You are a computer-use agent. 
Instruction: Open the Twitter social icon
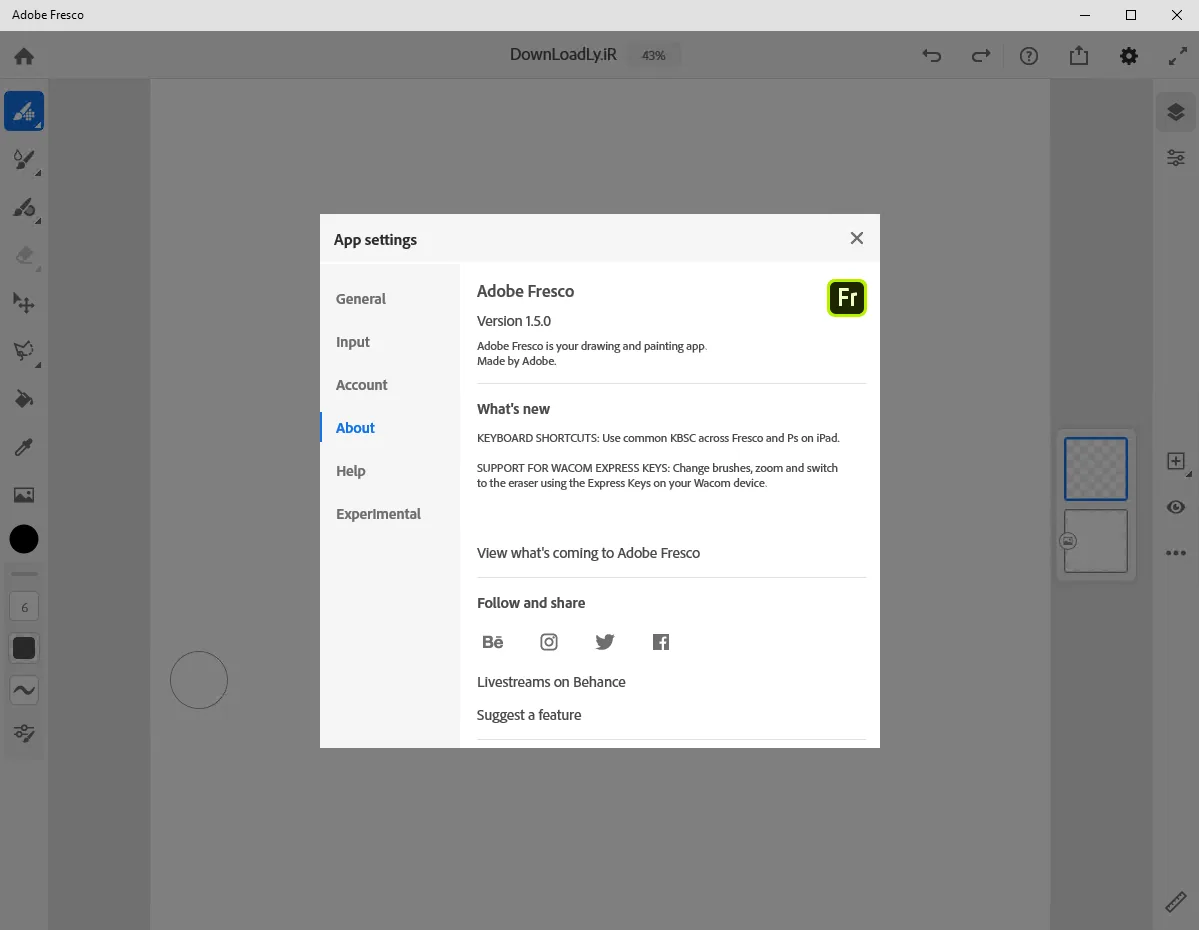click(x=605, y=642)
